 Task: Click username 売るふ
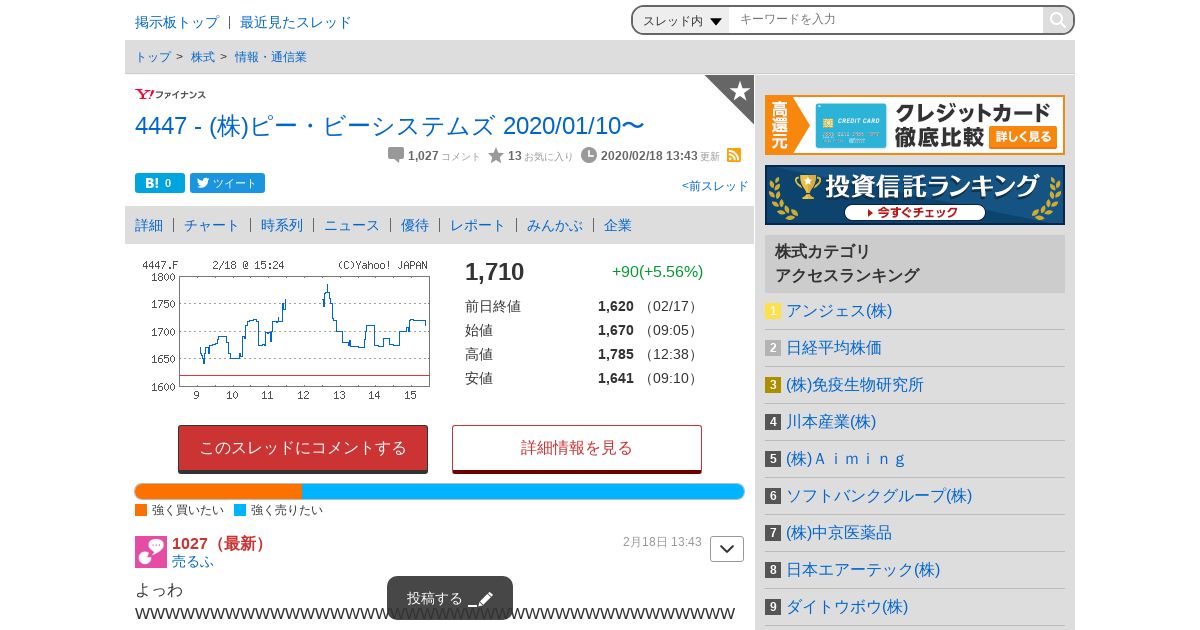(193, 562)
